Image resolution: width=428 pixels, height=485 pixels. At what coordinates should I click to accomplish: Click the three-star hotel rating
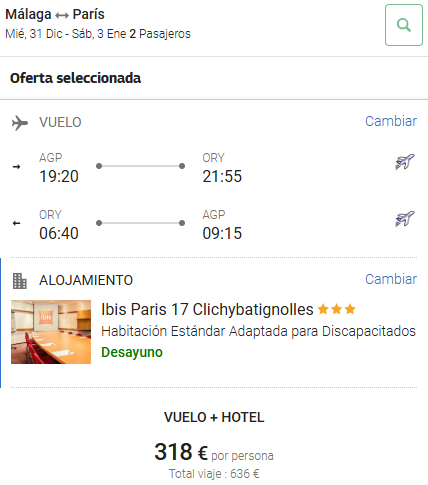[x=337, y=309]
